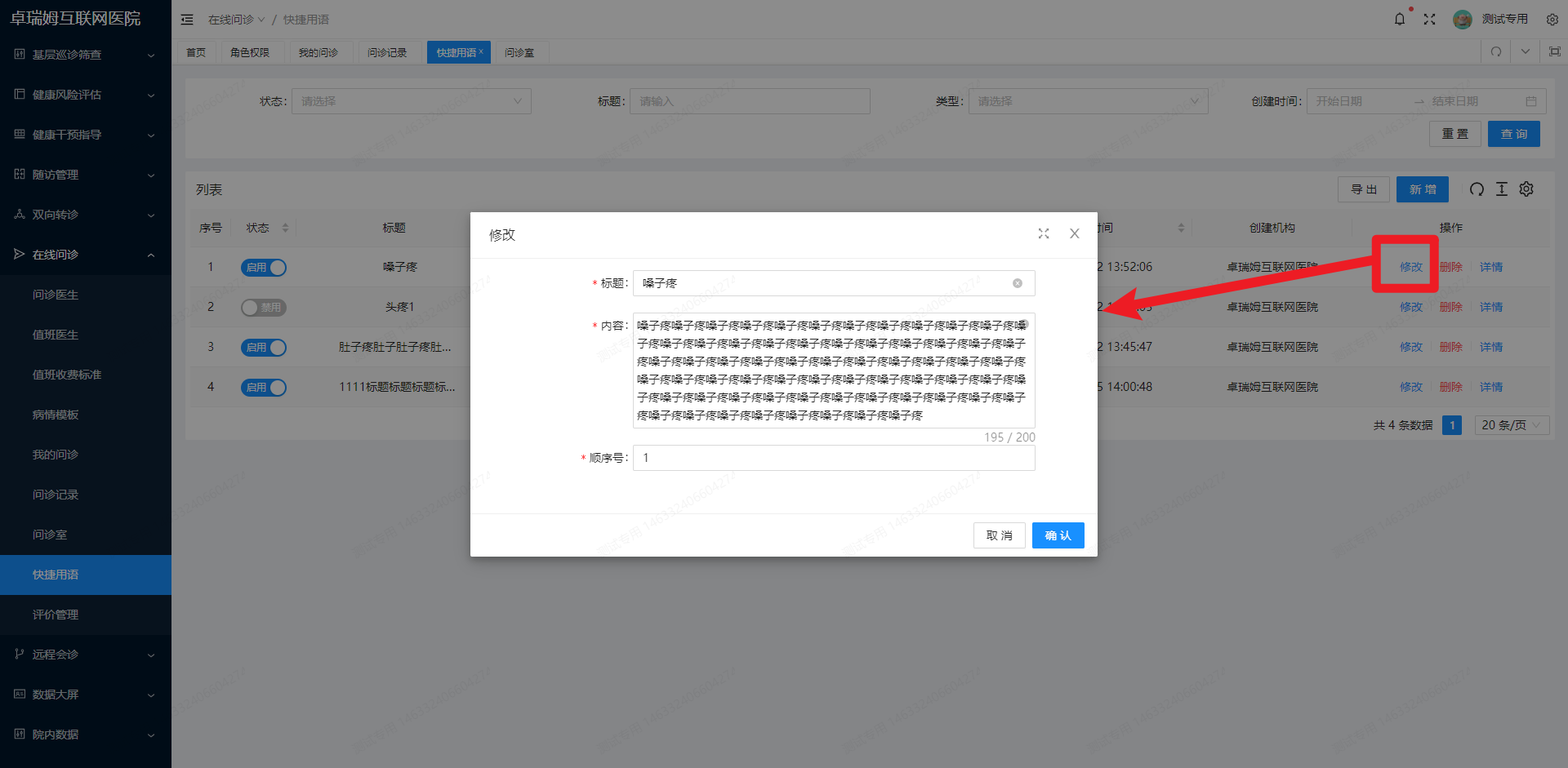
Task: Refresh the list with circular arrow icon
Action: [x=1476, y=189]
